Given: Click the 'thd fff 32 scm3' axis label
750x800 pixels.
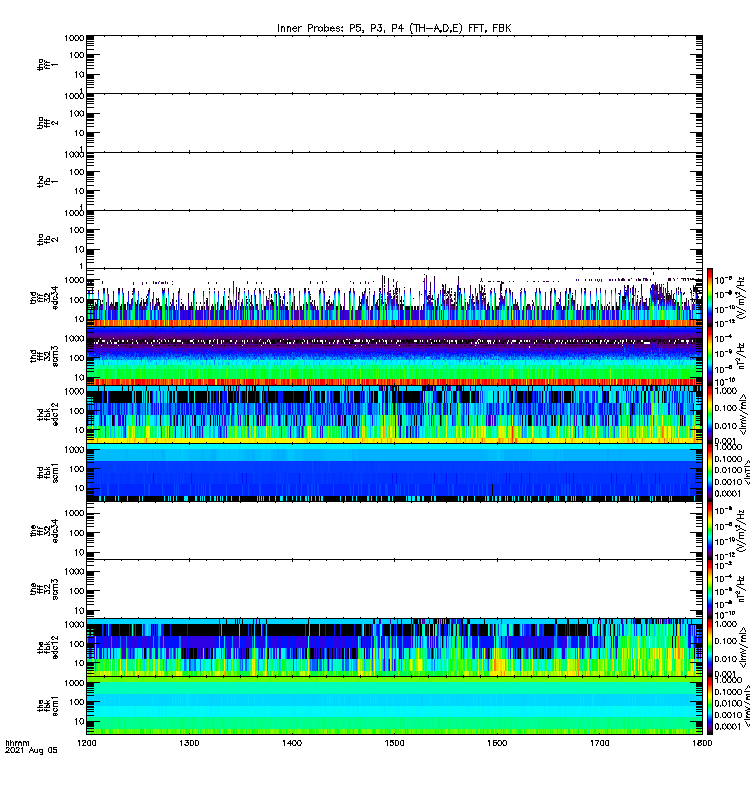Looking at the screenshot, I should (44, 356).
